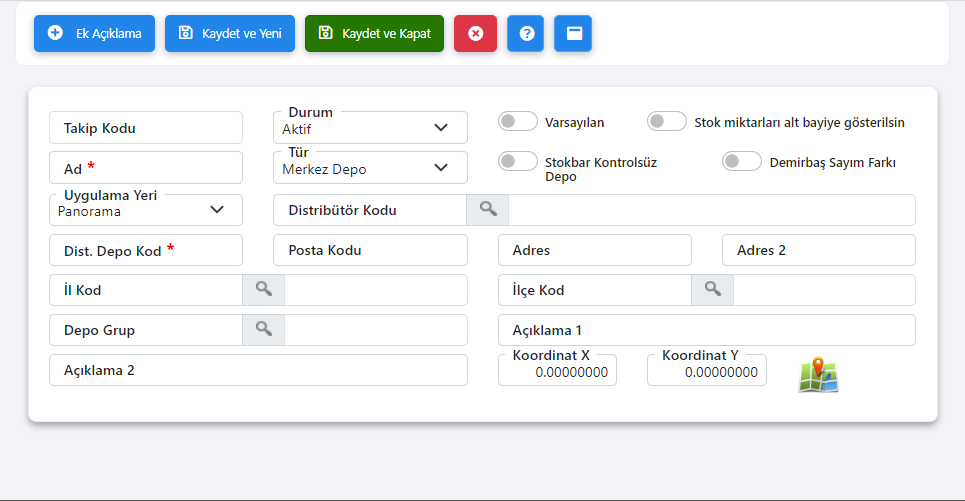Screen dimensions: 965x501
Task: Click Ek Açıklama button
Action: tap(94, 33)
